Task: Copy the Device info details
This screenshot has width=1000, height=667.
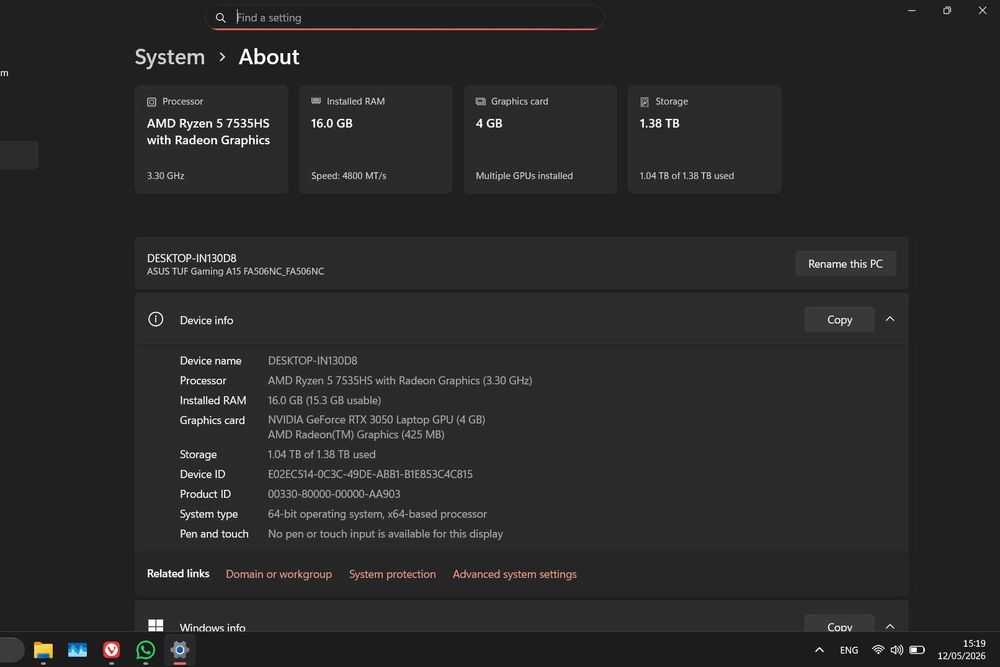Action: [x=839, y=319]
